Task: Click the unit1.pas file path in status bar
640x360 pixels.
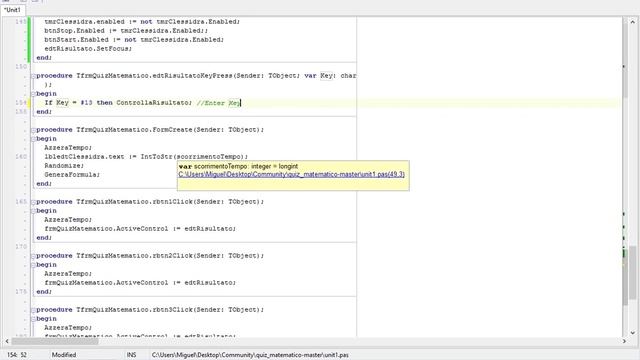Action: (250, 355)
